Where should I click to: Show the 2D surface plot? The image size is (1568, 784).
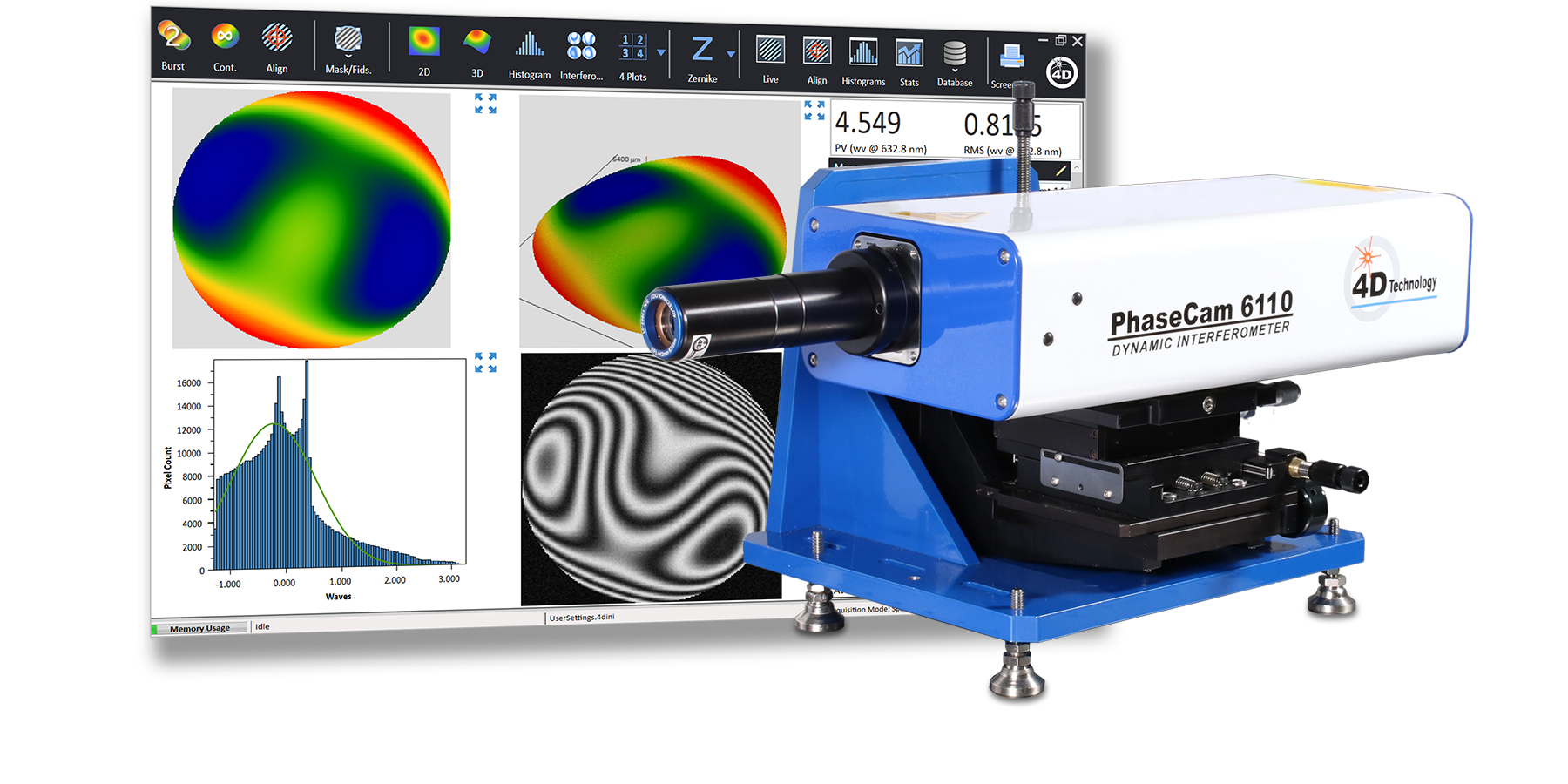[x=424, y=51]
